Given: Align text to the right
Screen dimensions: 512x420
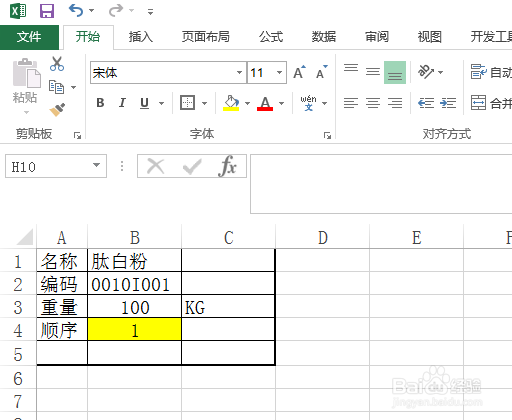Looking at the screenshot, I should coord(395,103).
